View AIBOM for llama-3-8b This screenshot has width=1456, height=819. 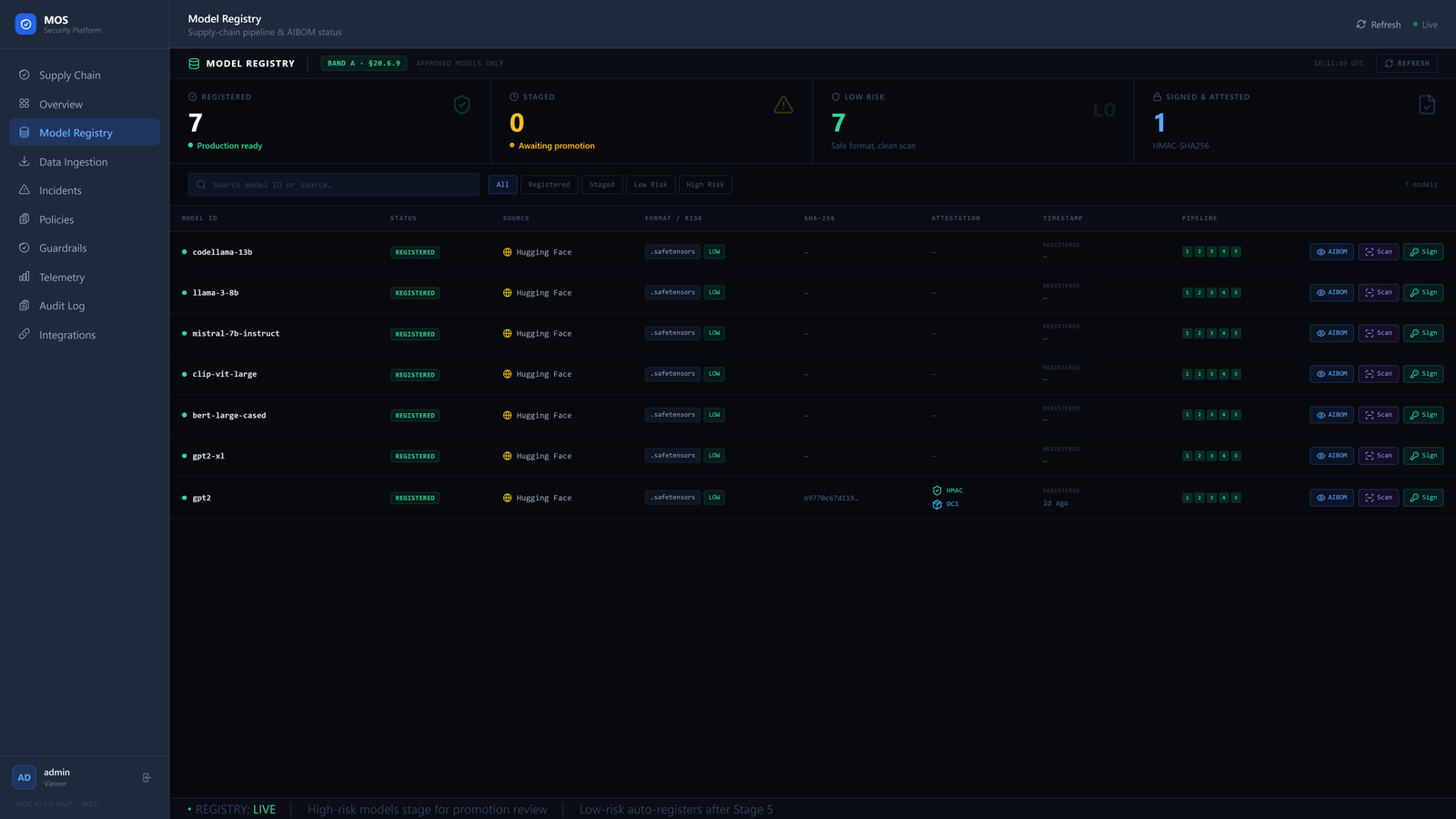click(1331, 292)
